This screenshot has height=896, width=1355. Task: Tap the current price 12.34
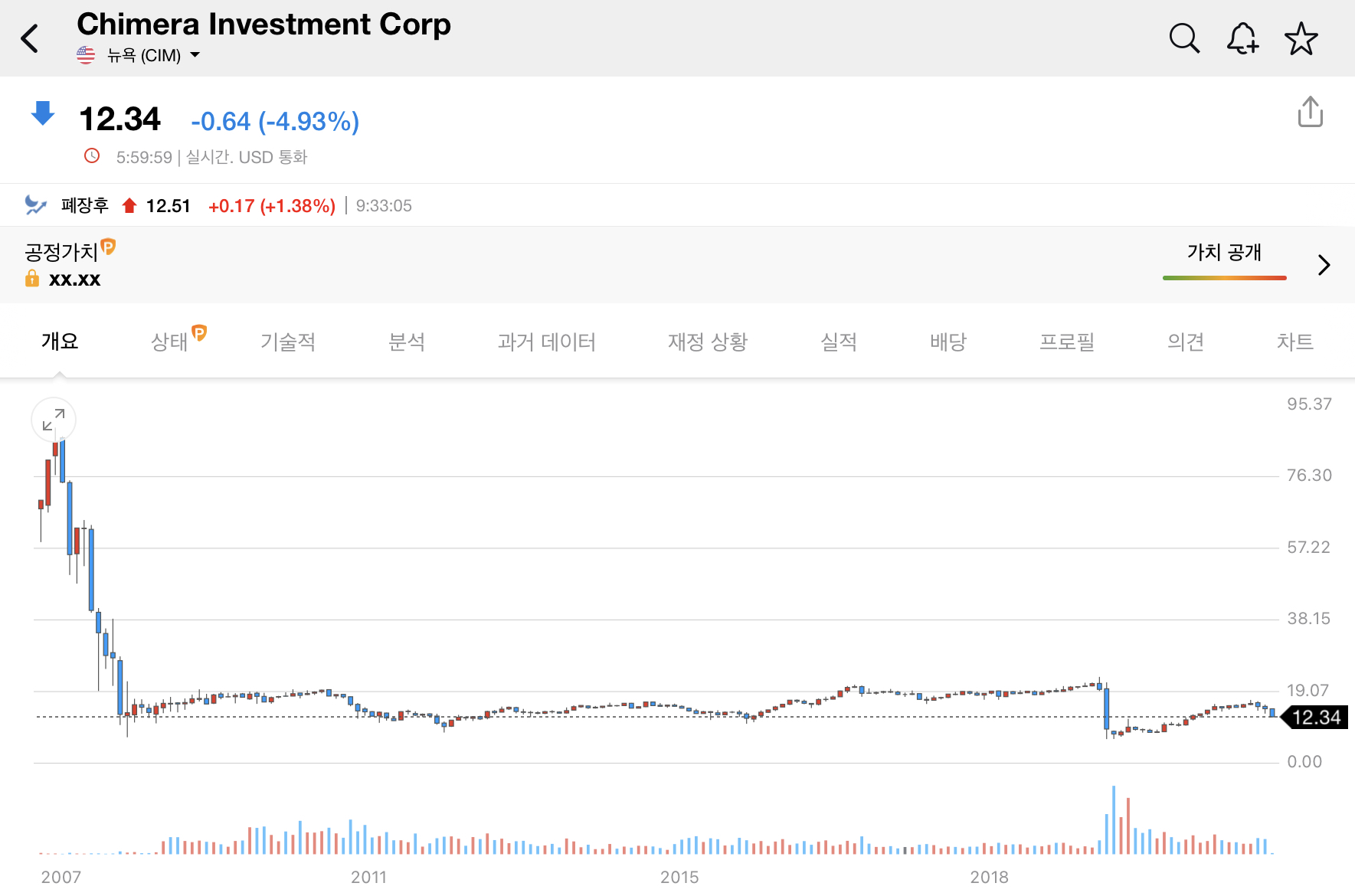(120, 119)
